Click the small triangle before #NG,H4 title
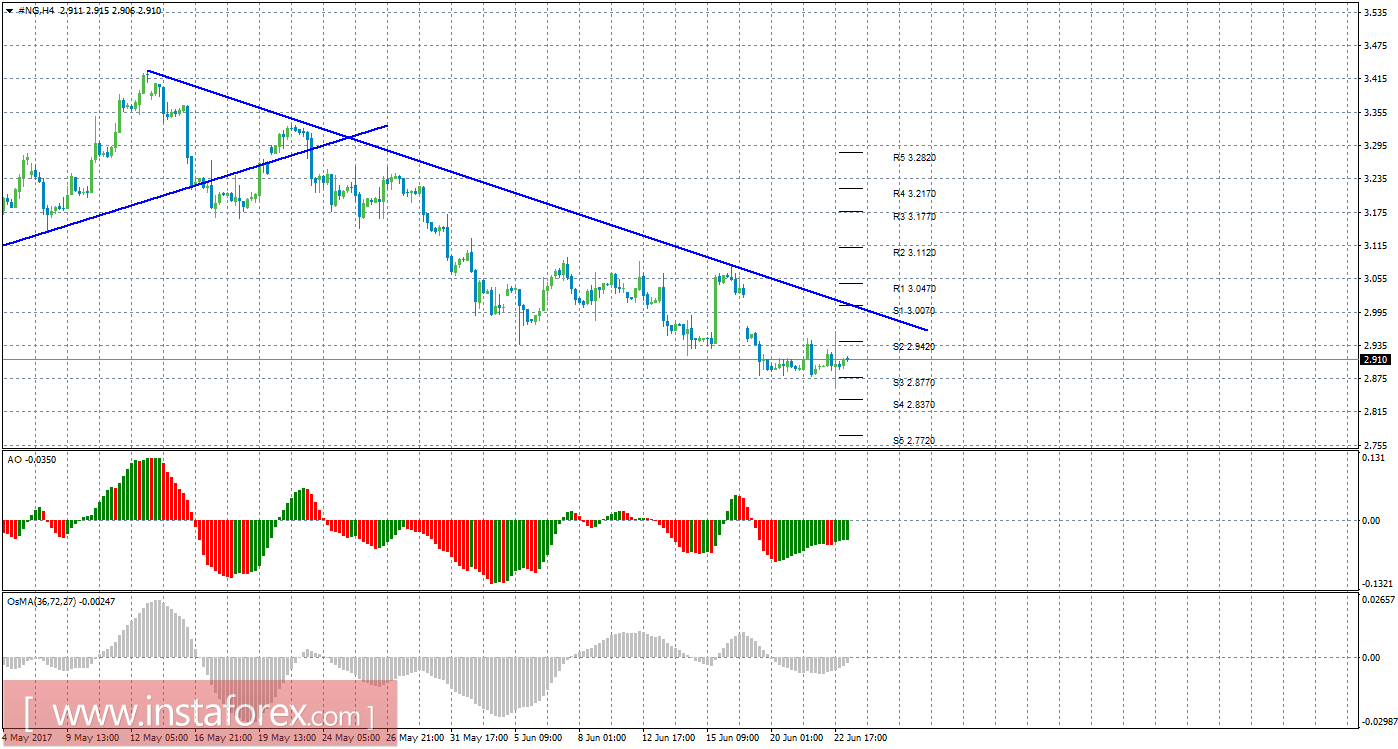The height and width of the screenshot is (749, 1398). pos(9,10)
